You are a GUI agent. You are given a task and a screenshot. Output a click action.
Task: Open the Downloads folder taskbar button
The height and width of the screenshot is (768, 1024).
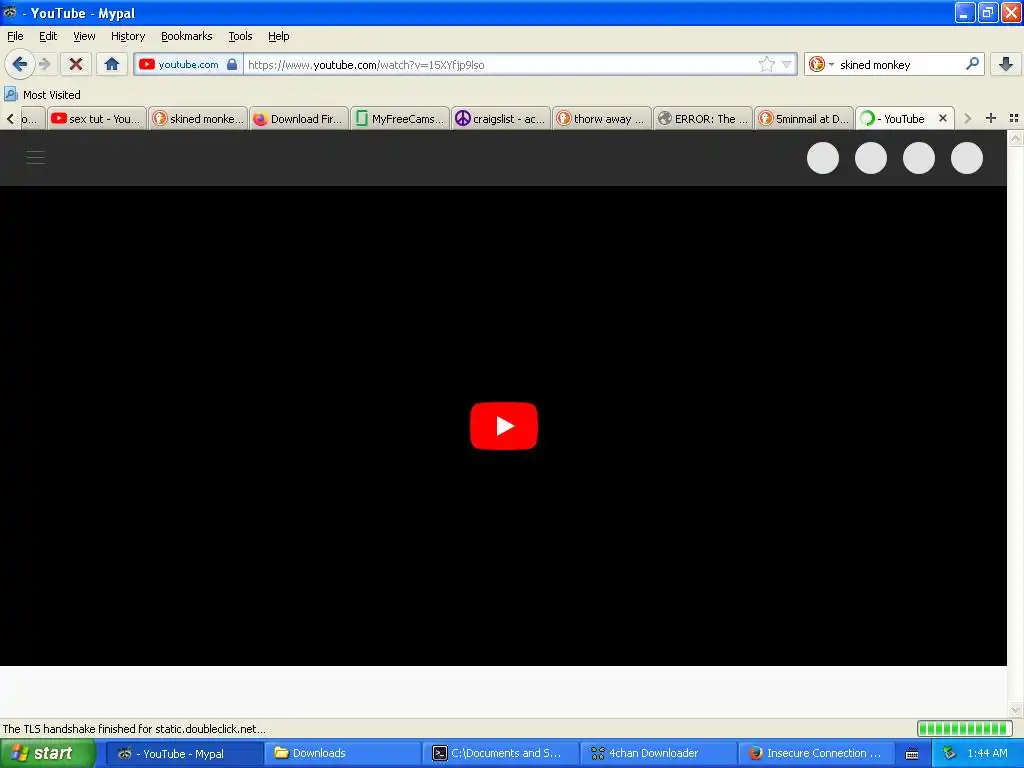pos(343,754)
